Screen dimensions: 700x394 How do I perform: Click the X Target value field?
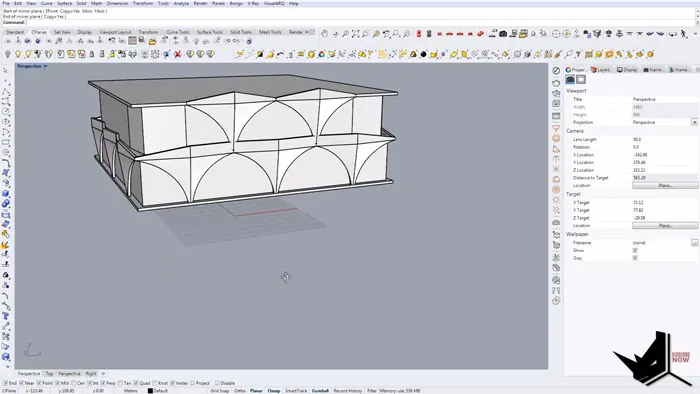[x=665, y=203]
